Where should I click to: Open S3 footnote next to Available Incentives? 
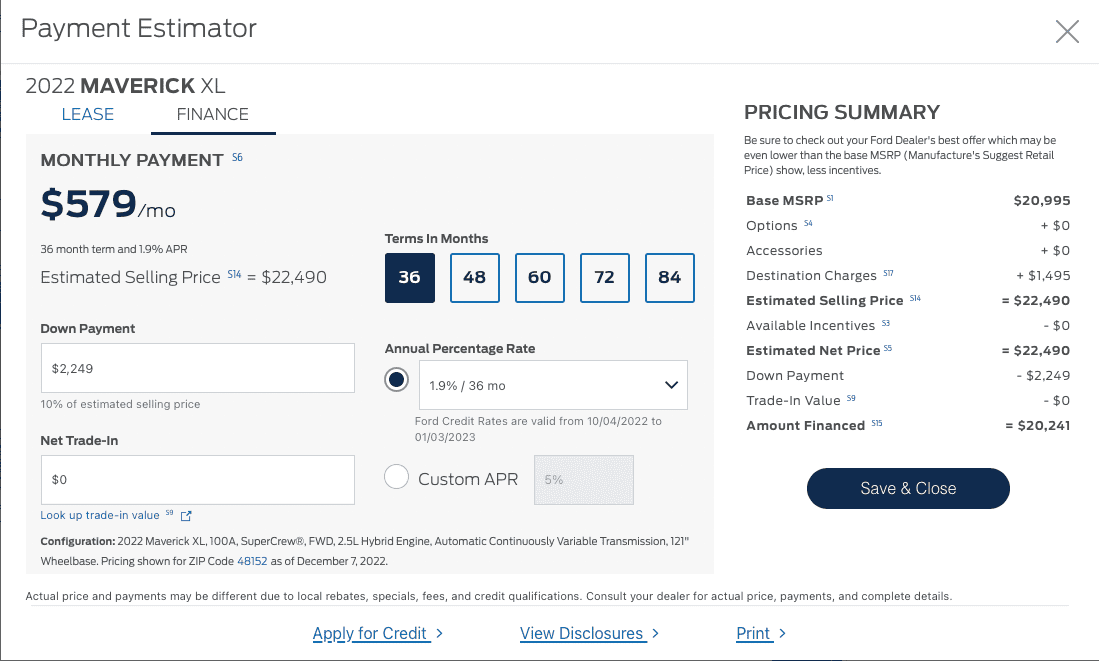(885, 323)
